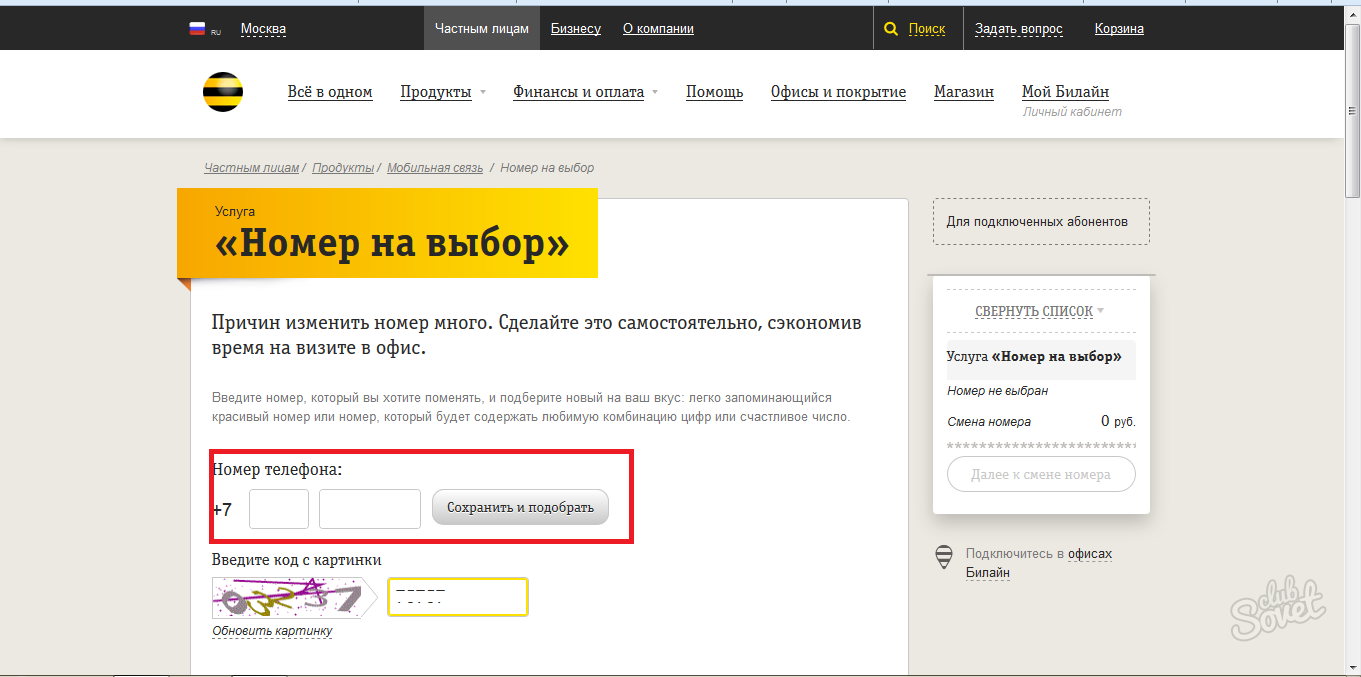Switch to the Частным лицам tab
Image resolution: width=1361 pixels, height=677 pixels.
[482, 29]
